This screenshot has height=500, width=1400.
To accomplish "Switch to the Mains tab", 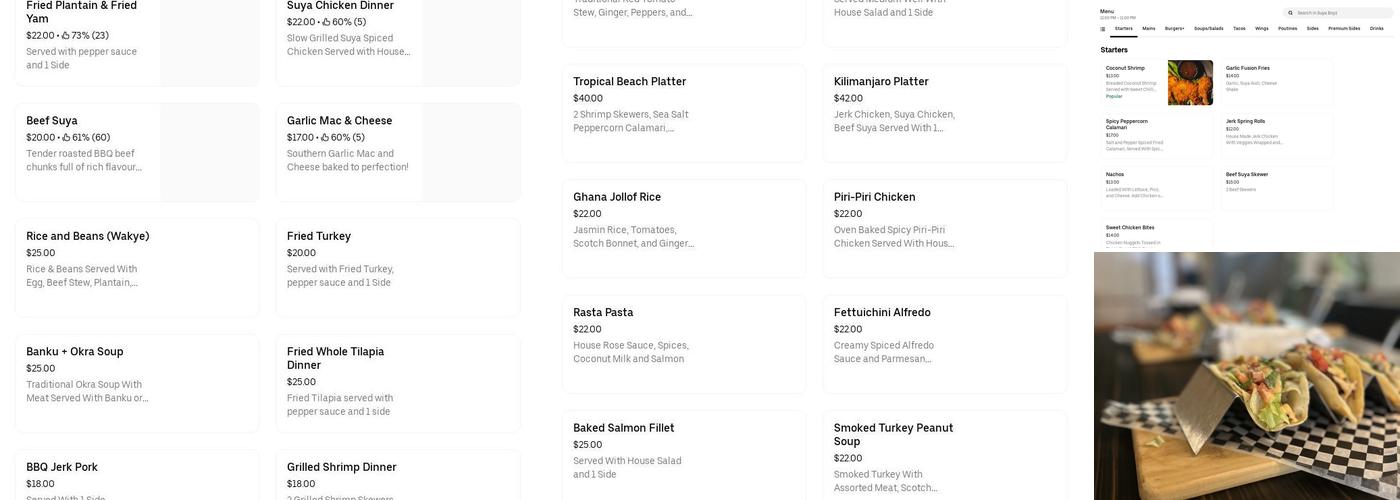I will pyautogui.click(x=1149, y=29).
